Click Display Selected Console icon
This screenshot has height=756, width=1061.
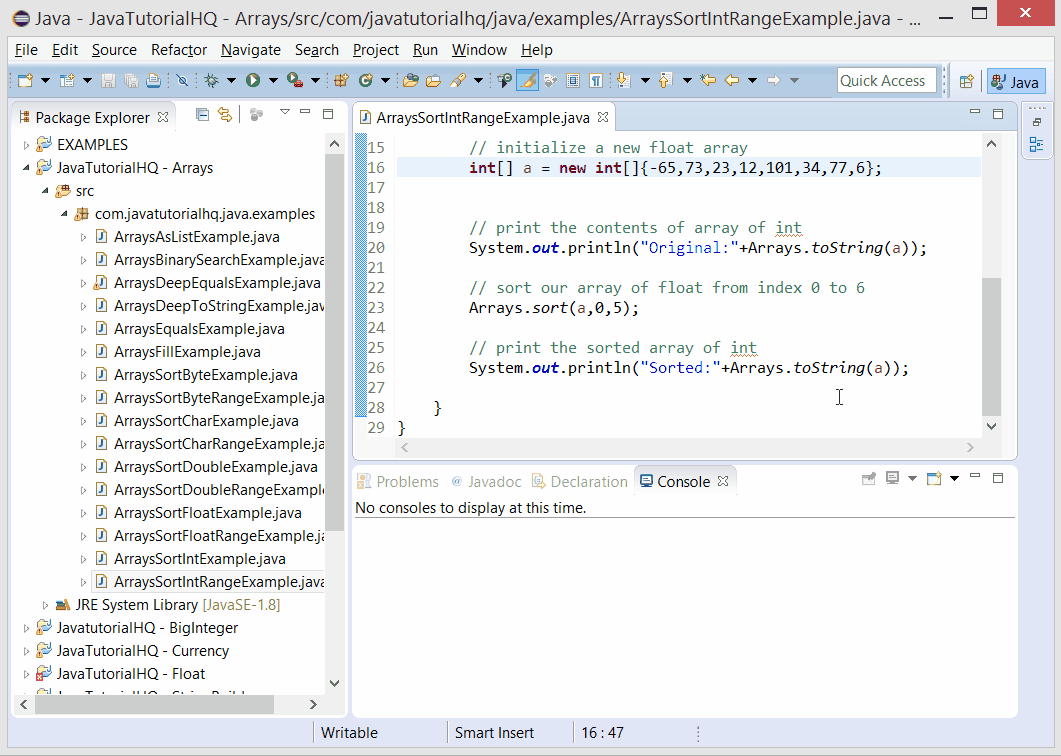pyautogui.click(x=893, y=479)
